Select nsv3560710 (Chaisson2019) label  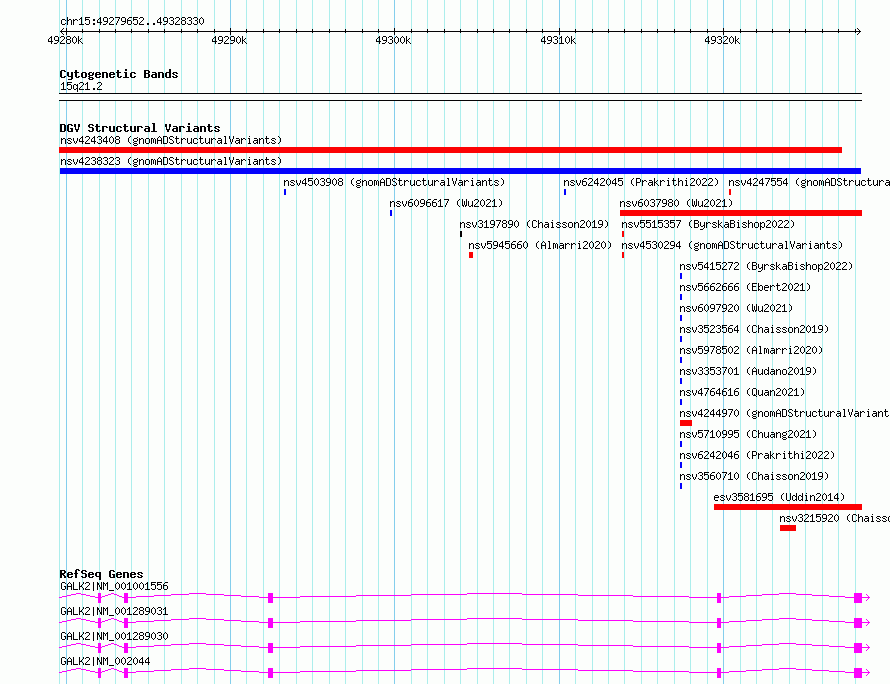[x=754, y=476]
